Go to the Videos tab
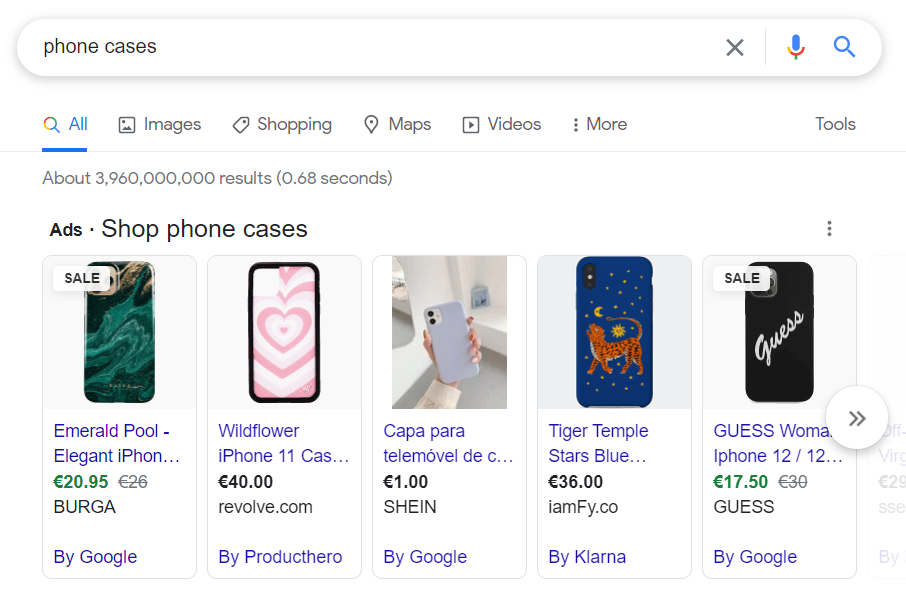This screenshot has width=906, height=601. click(501, 125)
